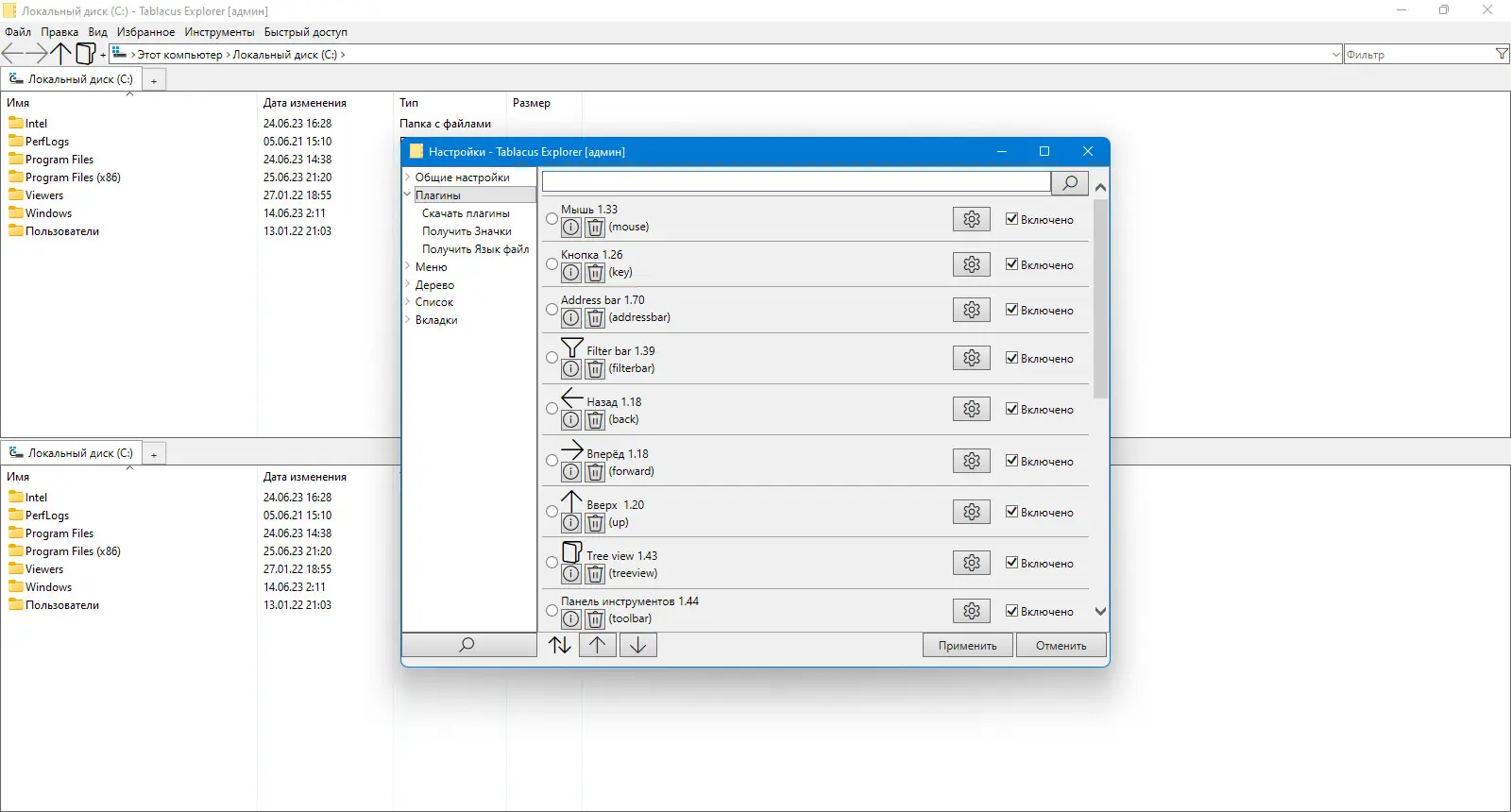The image size is (1511, 812).
Task: Click the filter funnel icon in main window
Action: point(1502,54)
